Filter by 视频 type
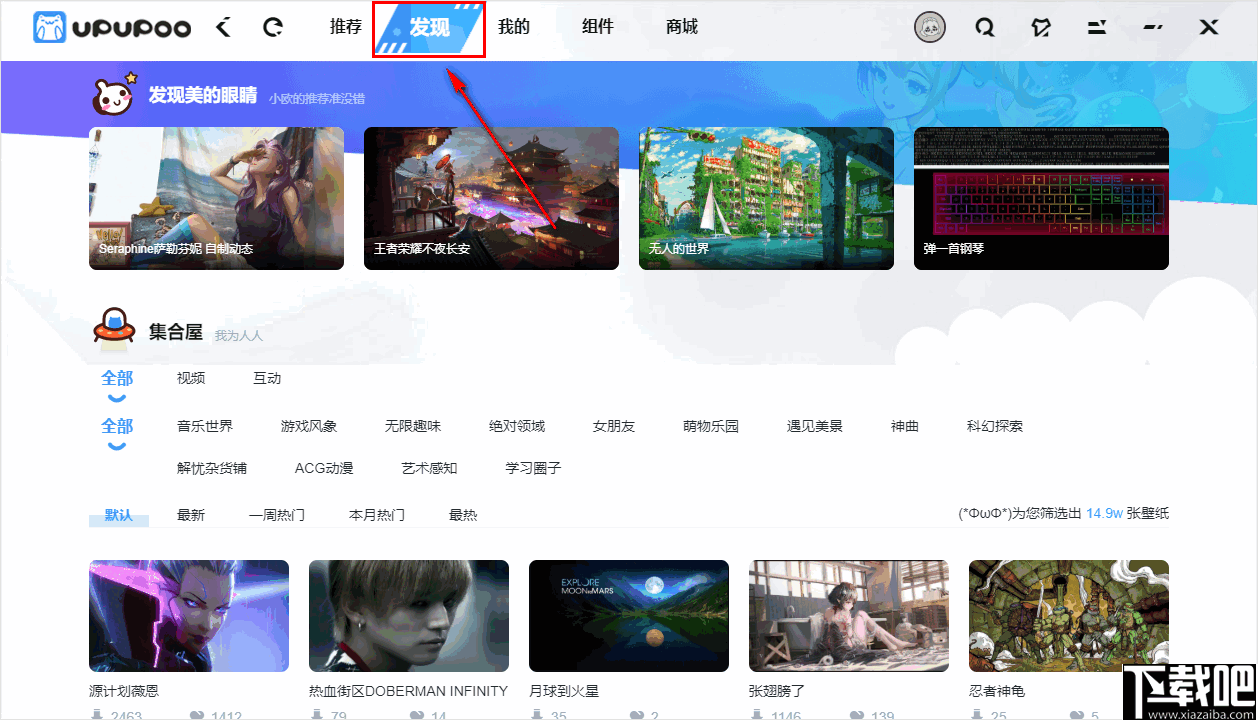Image resolution: width=1258 pixels, height=720 pixels. point(191,378)
